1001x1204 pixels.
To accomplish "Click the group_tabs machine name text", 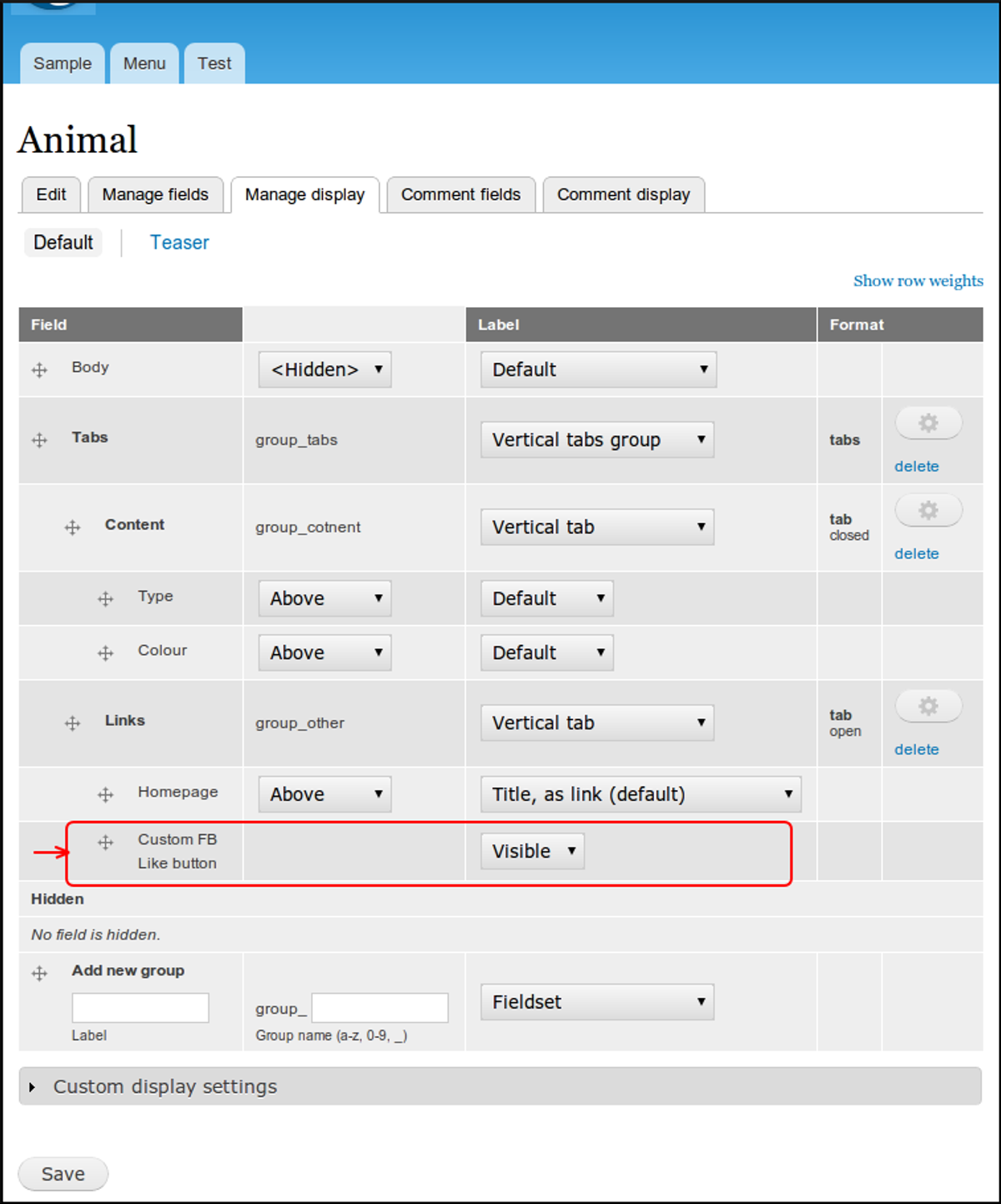I will point(296,441).
